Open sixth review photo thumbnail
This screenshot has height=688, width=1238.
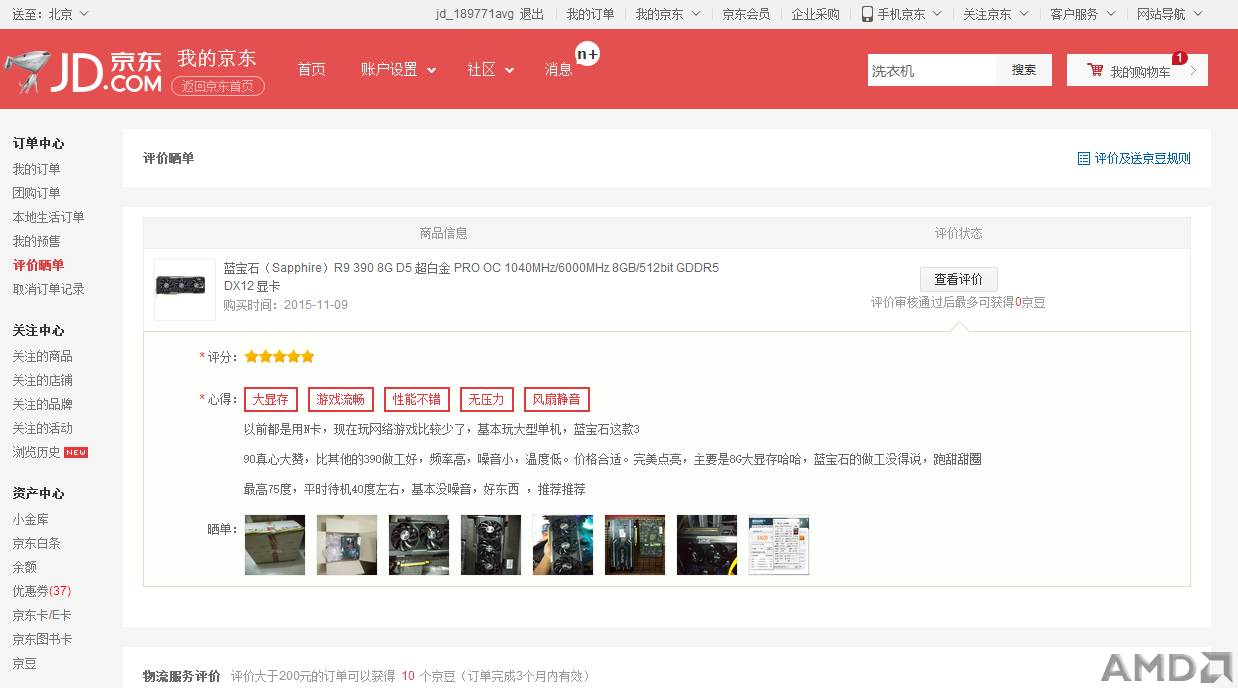tap(635, 545)
